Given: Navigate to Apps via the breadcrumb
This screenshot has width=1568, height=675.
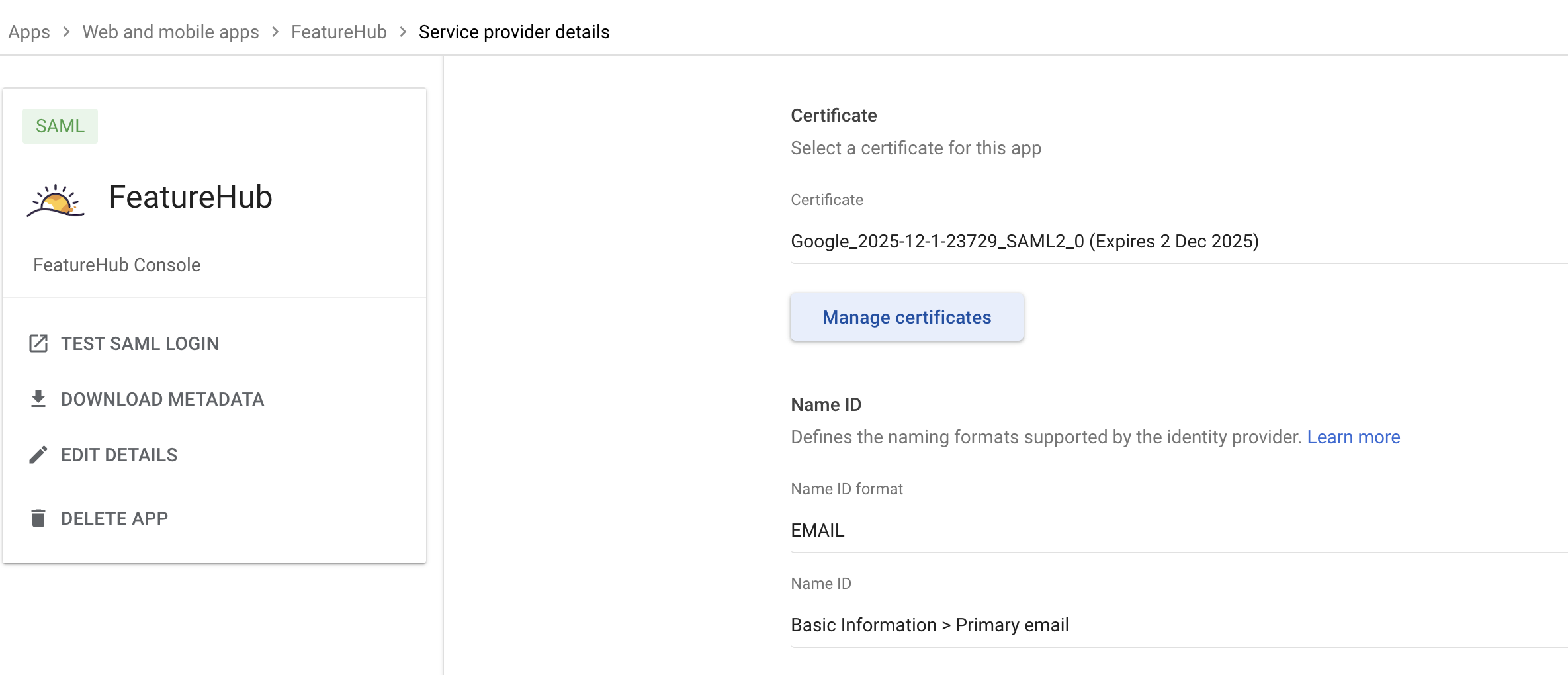Looking at the screenshot, I should click(28, 32).
